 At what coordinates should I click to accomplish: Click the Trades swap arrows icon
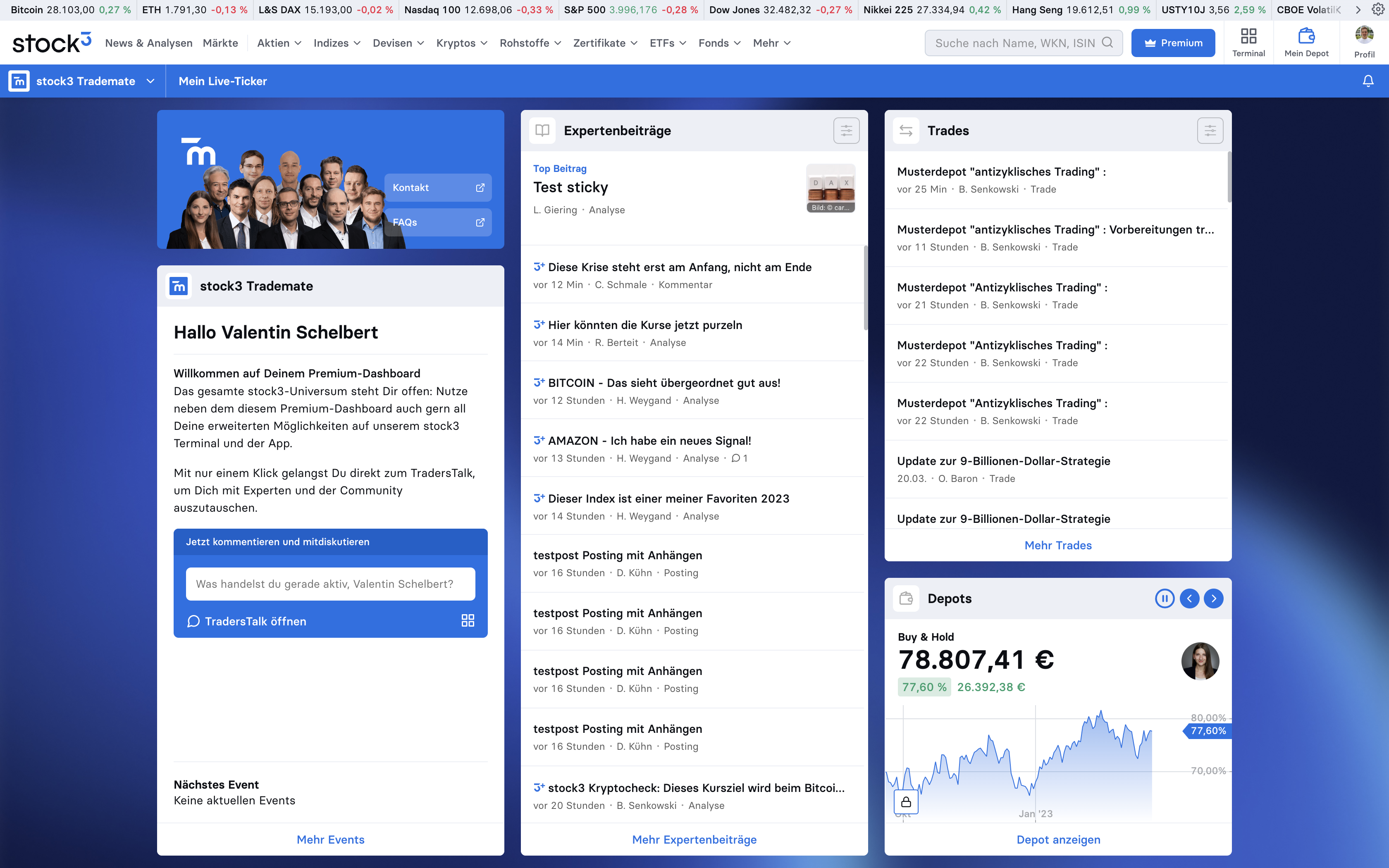point(906,131)
